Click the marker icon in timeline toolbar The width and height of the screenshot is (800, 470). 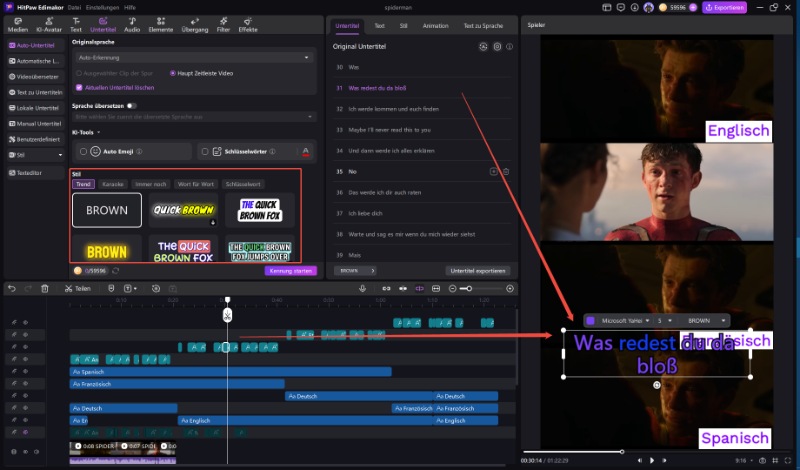(111, 288)
